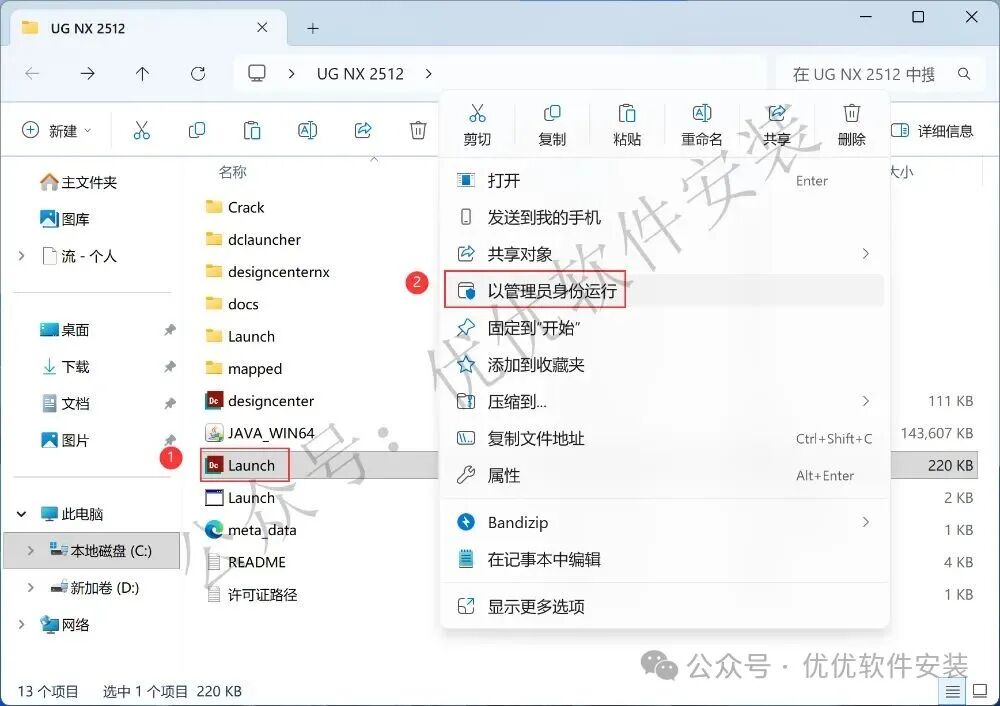Select the mapped folder
Screen dimensions: 1000x706
click(x=244, y=368)
